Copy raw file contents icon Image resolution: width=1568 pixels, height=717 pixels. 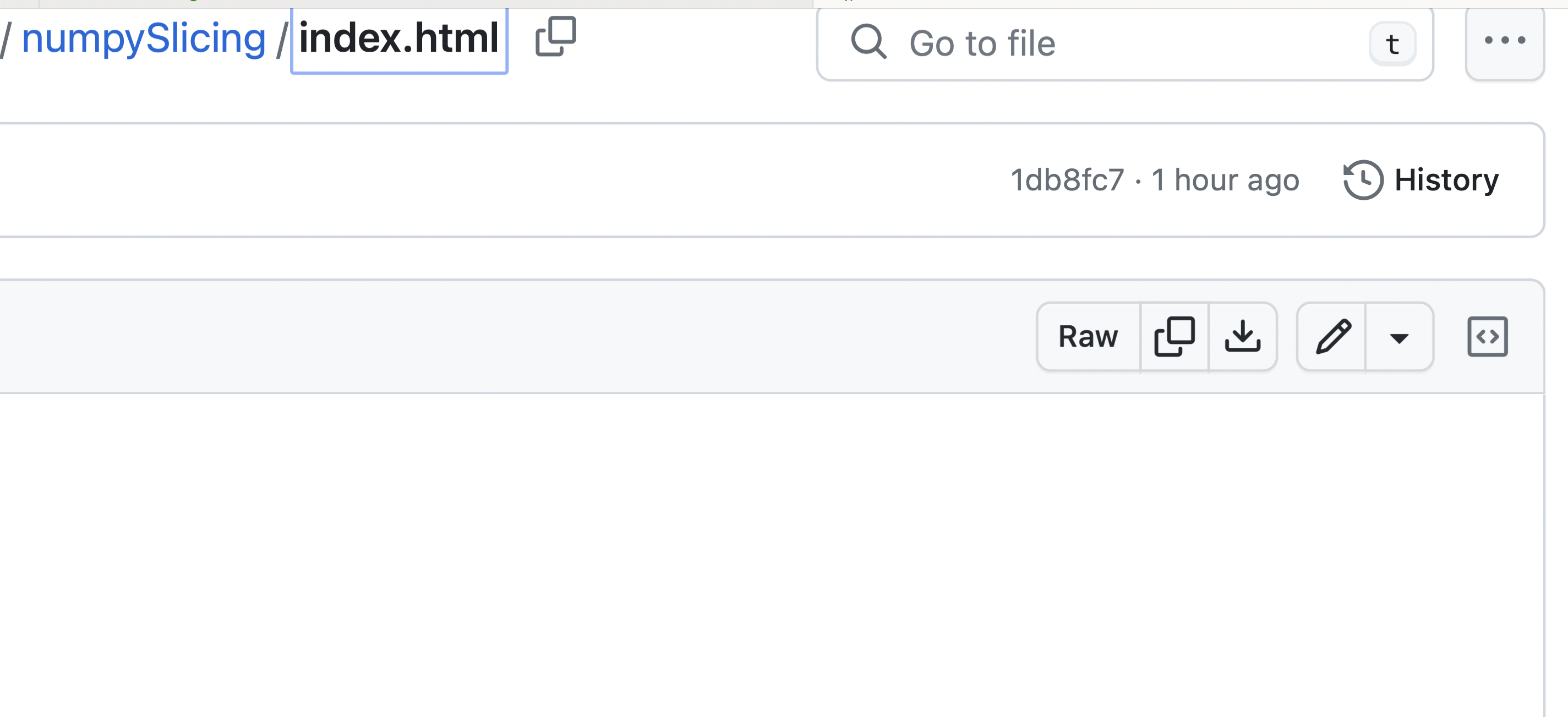1175,337
